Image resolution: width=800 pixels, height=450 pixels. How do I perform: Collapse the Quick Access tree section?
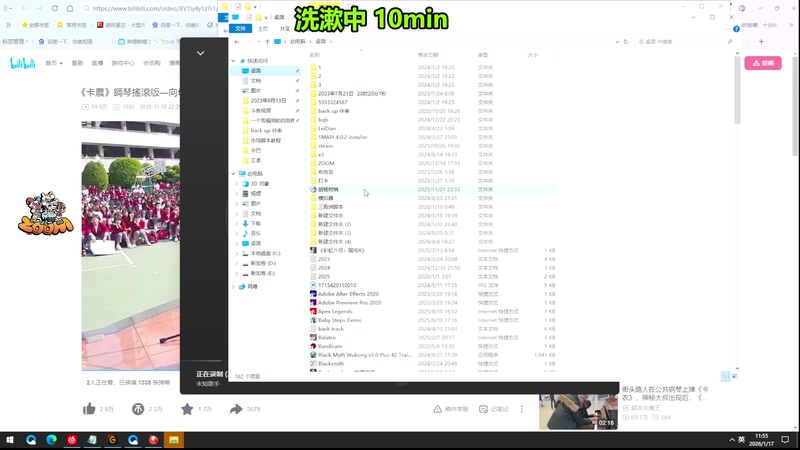(x=234, y=61)
